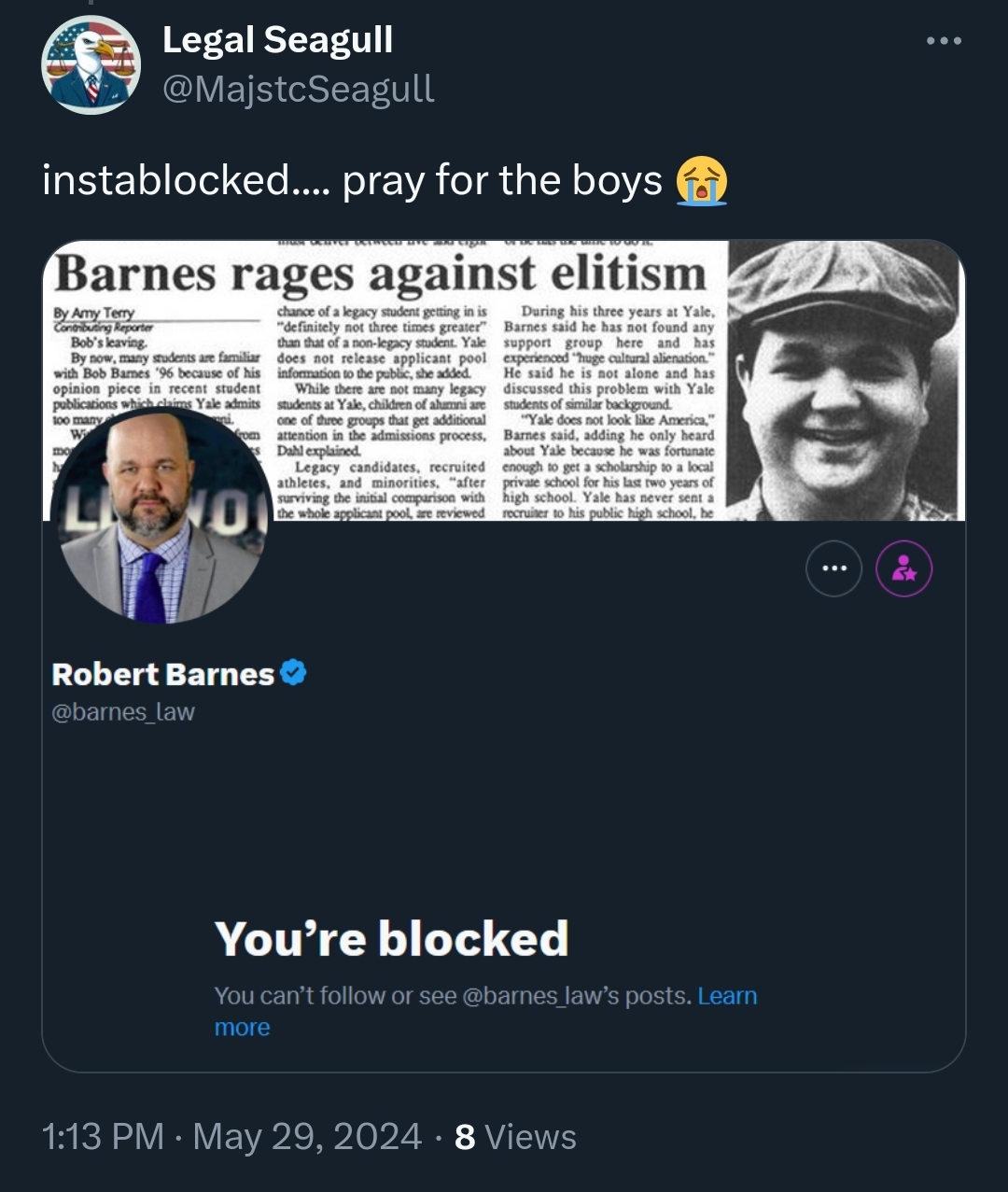Click the newspaper photo of man in cap
Image resolution: width=1008 pixels, height=1192 pixels.
point(845,381)
